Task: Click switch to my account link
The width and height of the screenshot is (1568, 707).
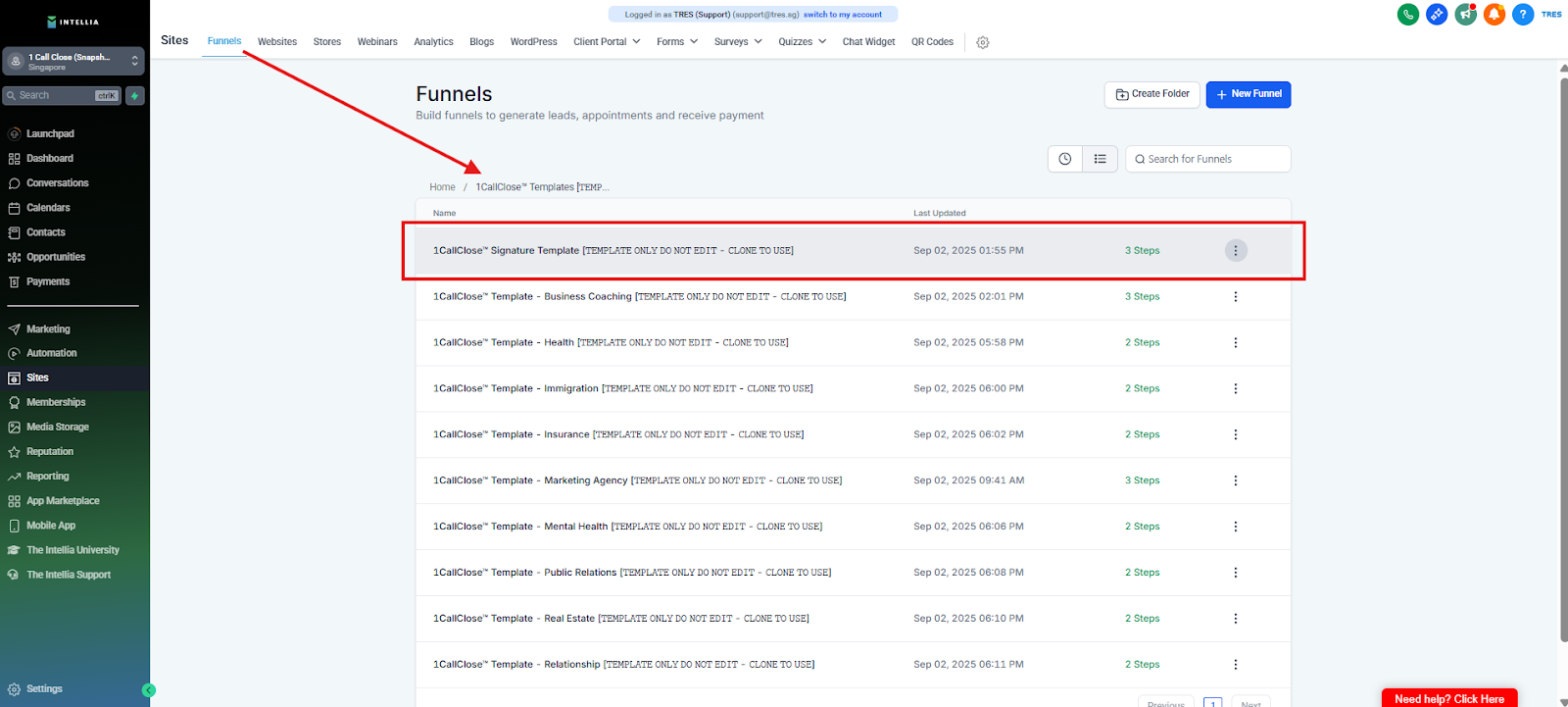Action: 843,15
